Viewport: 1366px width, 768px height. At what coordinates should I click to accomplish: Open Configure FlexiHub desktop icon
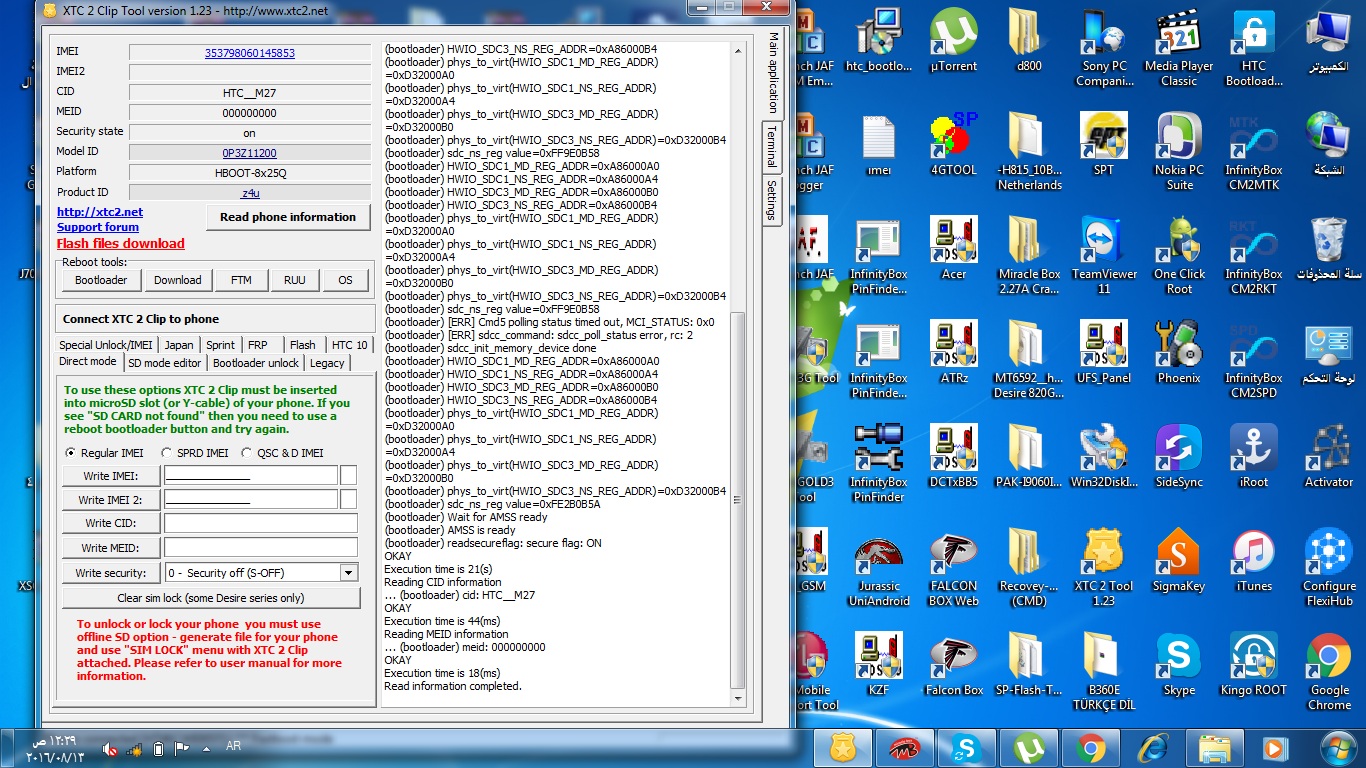(x=1329, y=567)
